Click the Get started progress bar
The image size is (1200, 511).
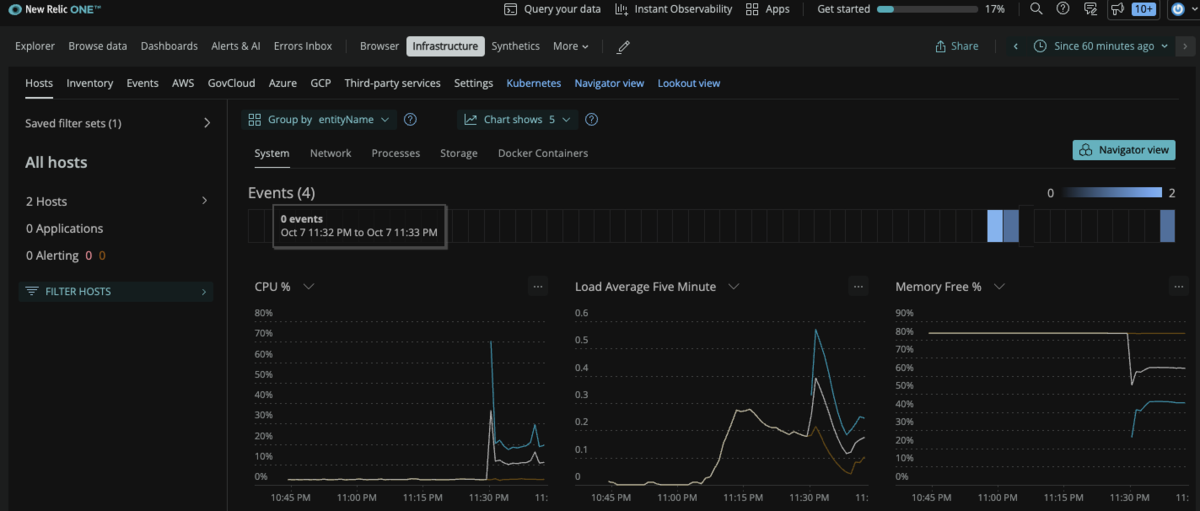pos(927,9)
